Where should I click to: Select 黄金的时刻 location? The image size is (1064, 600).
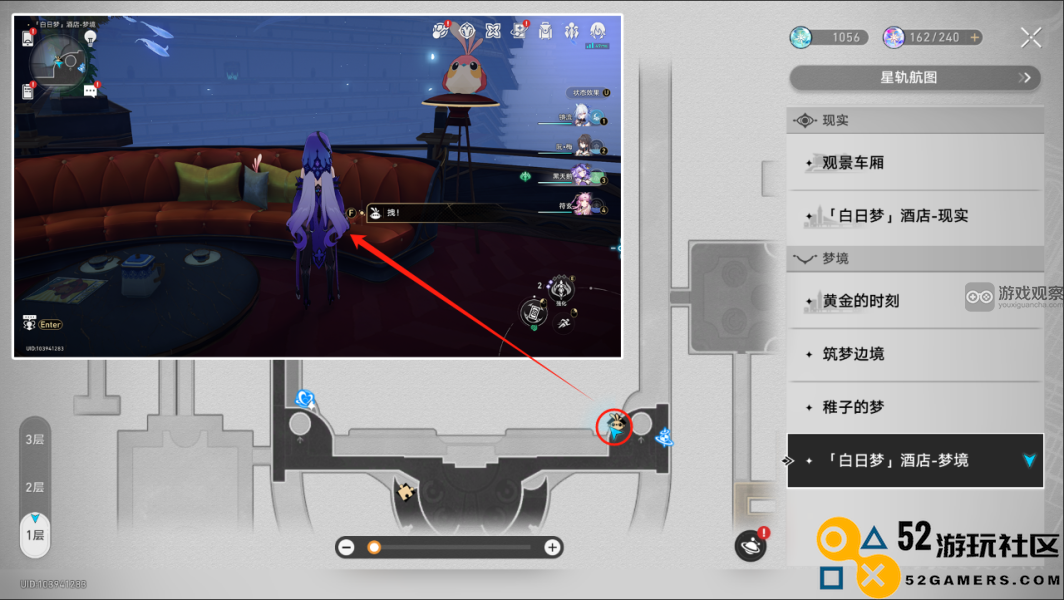pyautogui.click(x=915, y=301)
